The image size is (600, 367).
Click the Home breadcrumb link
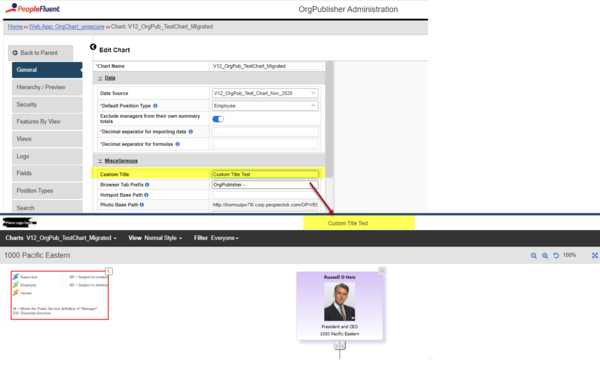15,27
